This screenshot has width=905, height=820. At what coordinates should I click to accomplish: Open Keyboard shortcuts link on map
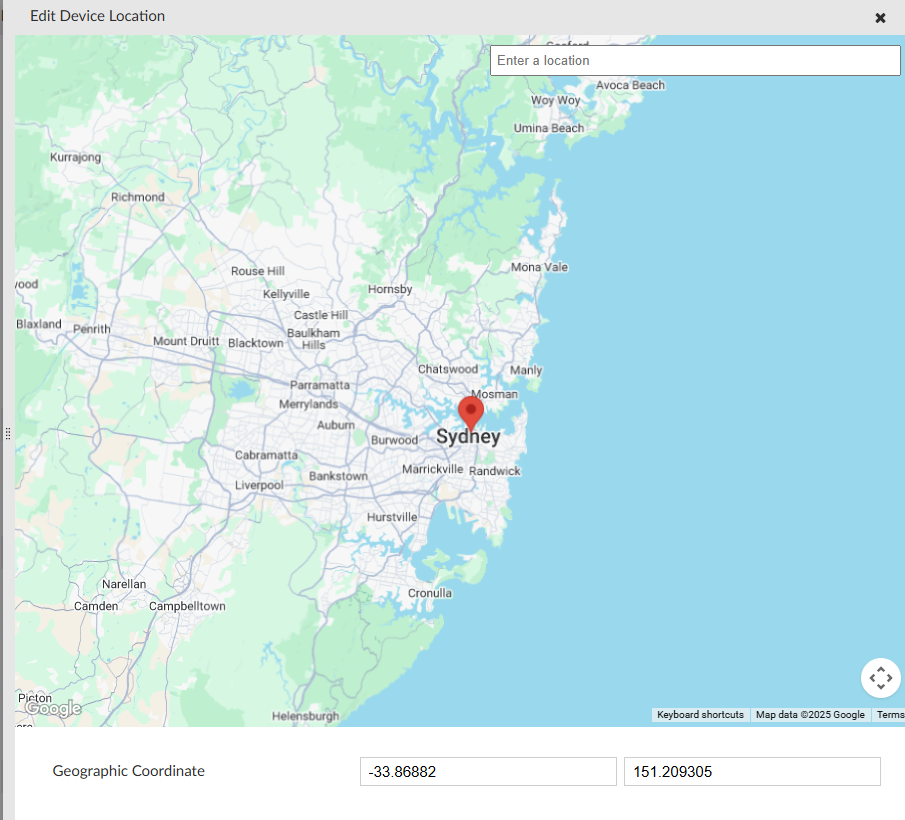pos(700,714)
